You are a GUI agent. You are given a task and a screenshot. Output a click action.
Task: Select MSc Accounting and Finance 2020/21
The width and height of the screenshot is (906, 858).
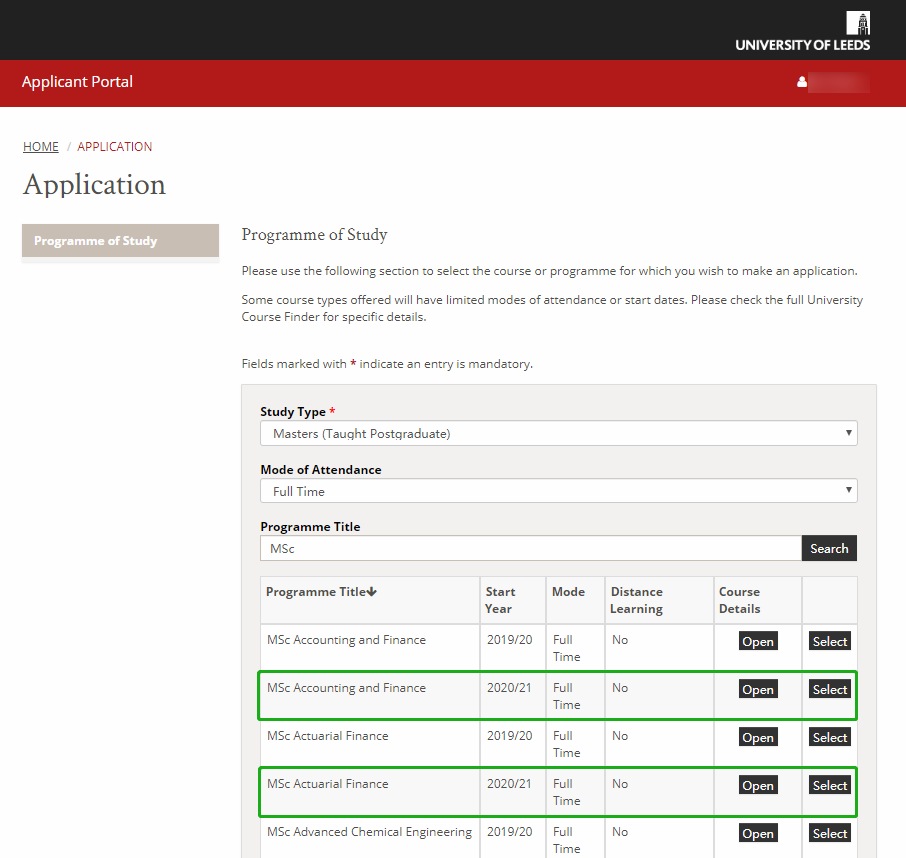[829, 689]
